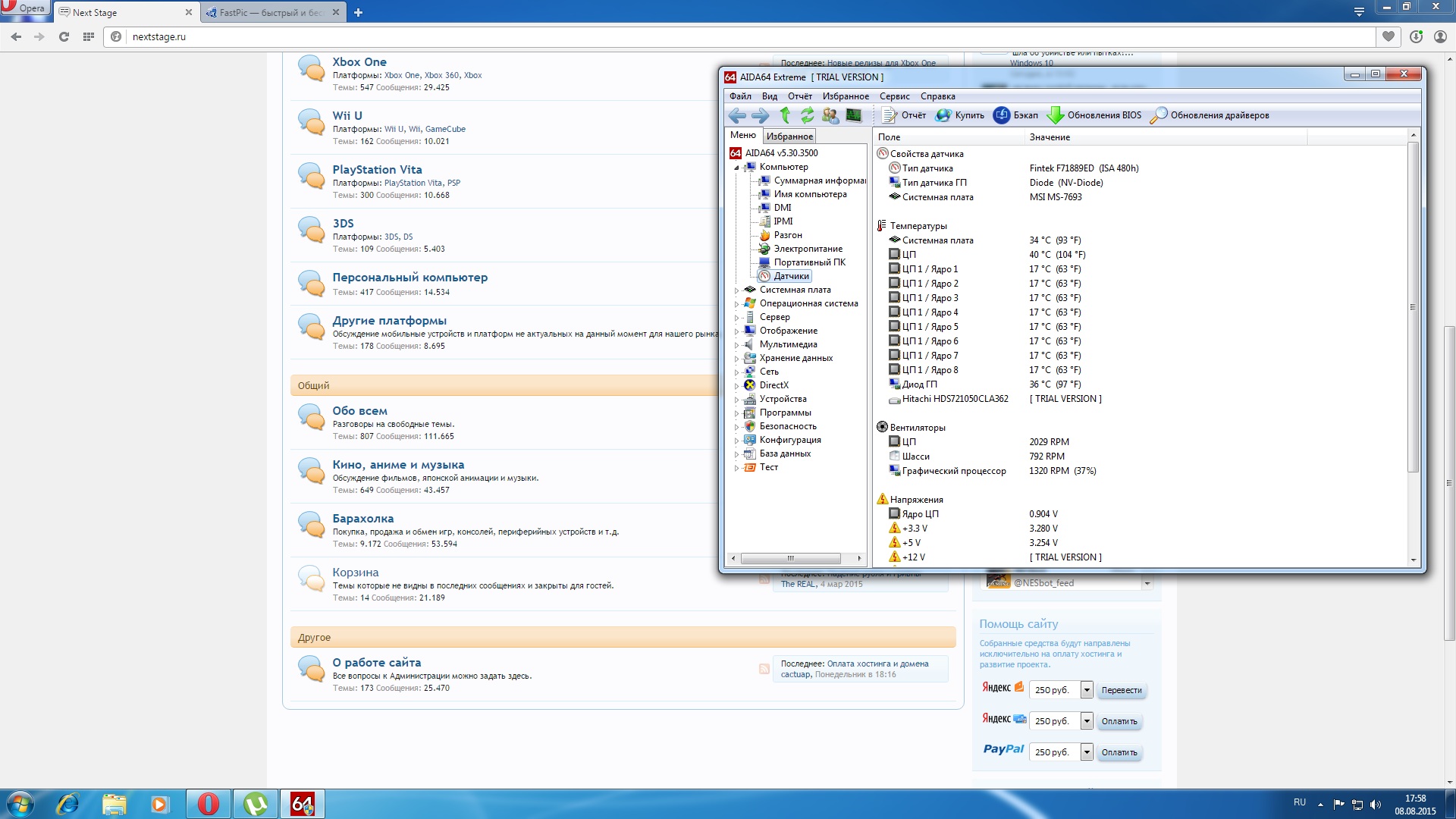Collapse the Компьютер tree node
The image size is (1456, 819).
(736, 168)
